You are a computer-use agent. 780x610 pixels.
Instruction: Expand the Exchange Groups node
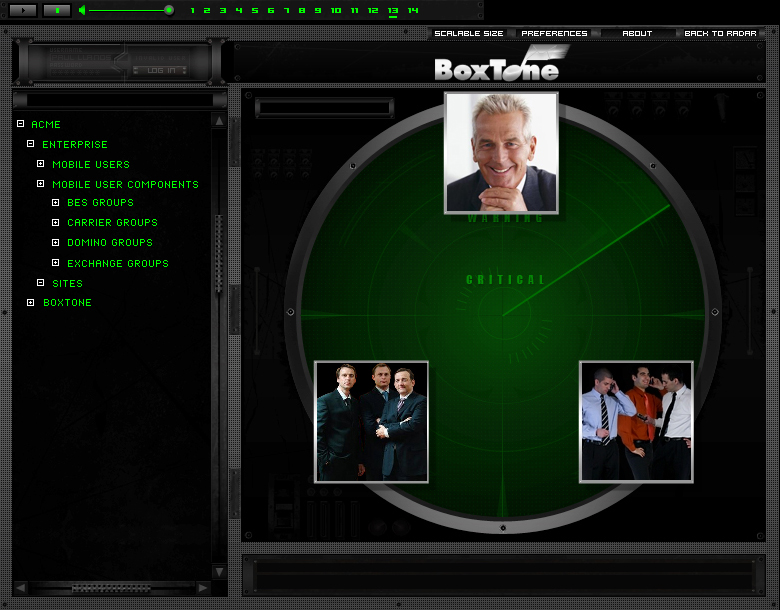click(x=55, y=262)
